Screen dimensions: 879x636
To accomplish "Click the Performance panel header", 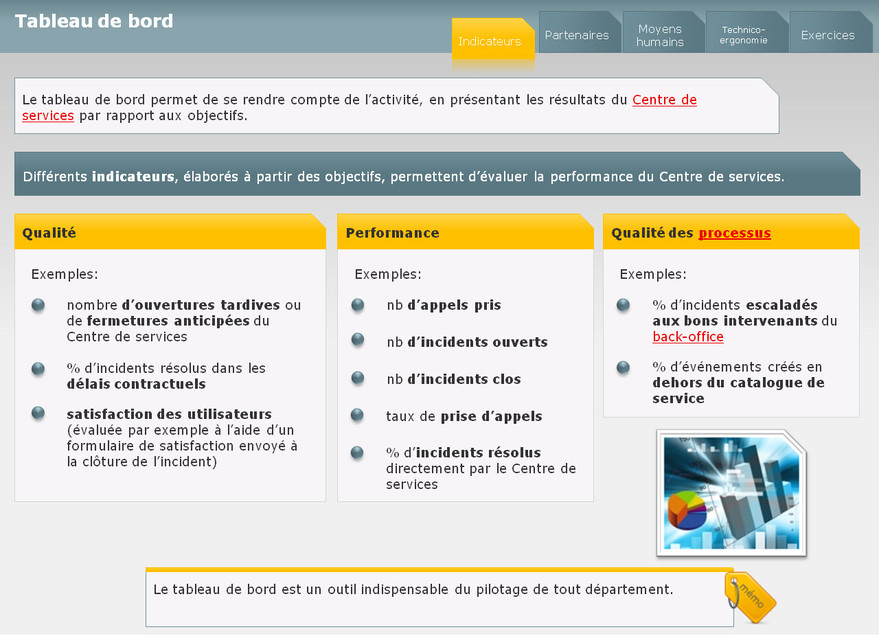I will [465, 232].
